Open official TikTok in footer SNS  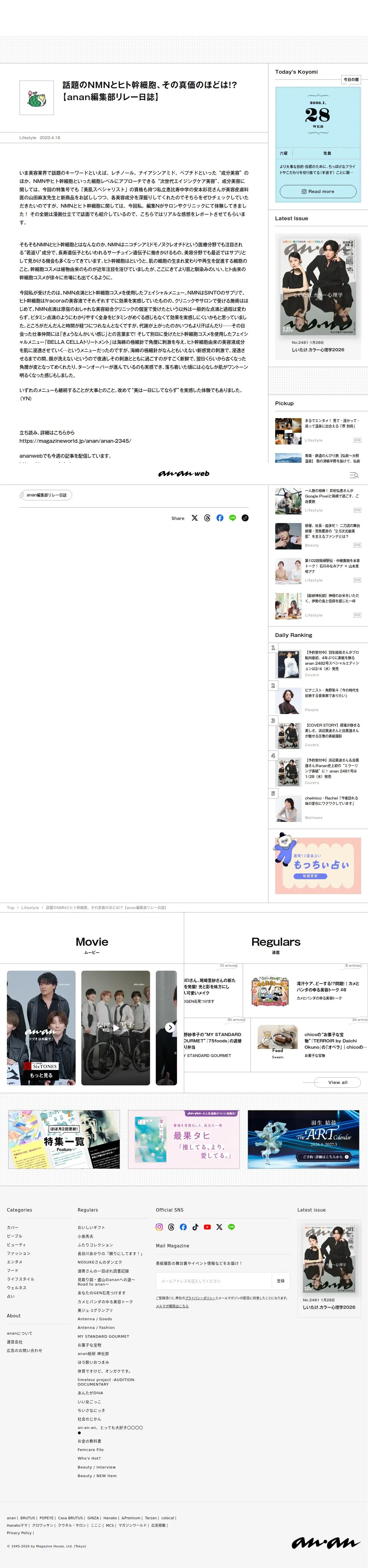[195, 1227]
